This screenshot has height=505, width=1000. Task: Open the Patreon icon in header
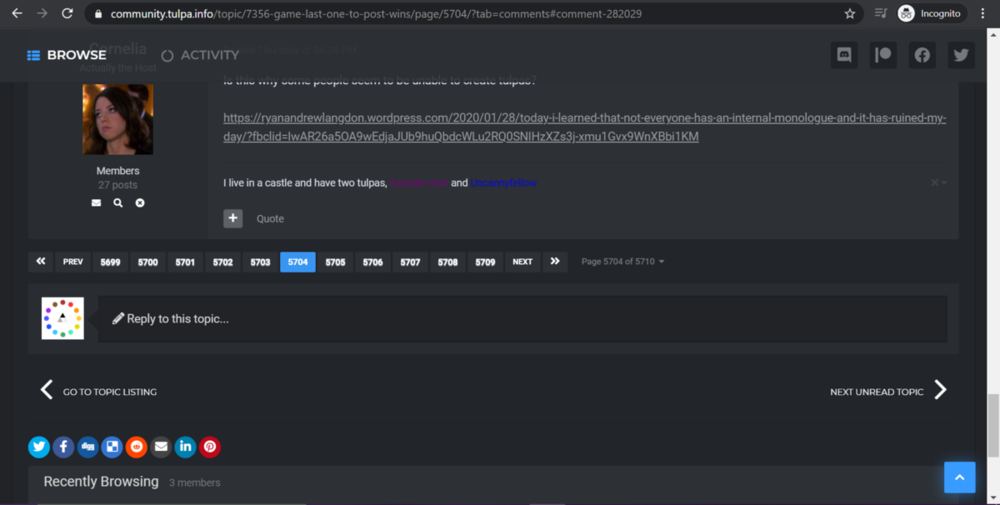click(x=883, y=55)
